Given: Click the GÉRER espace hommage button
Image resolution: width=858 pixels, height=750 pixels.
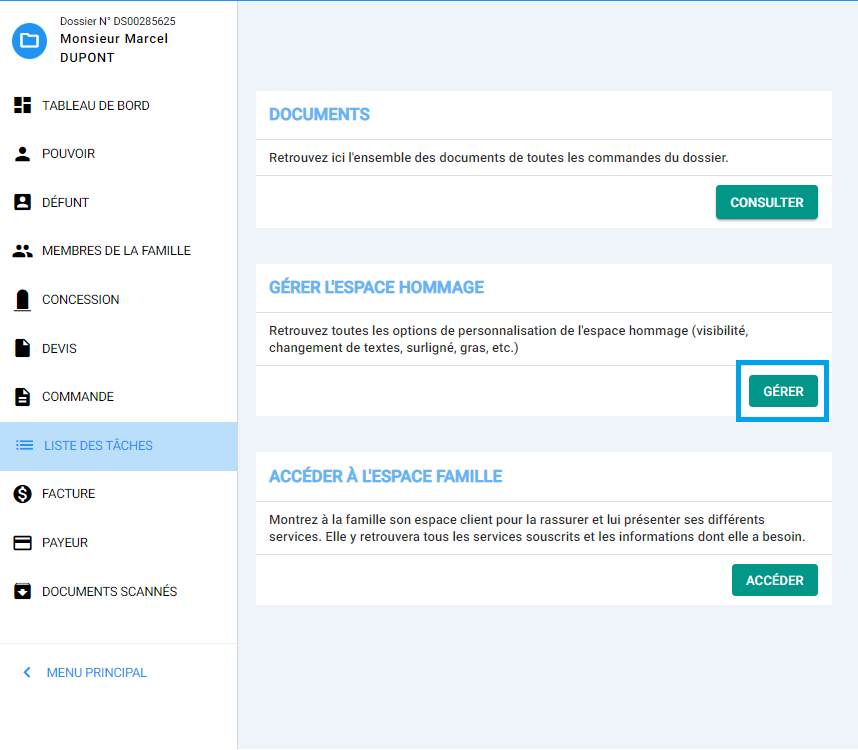Looking at the screenshot, I should point(783,391).
